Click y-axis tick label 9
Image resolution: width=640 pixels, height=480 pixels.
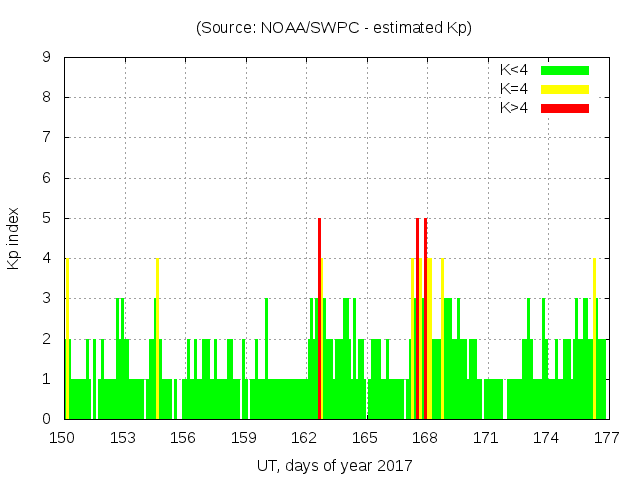tap(47, 58)
